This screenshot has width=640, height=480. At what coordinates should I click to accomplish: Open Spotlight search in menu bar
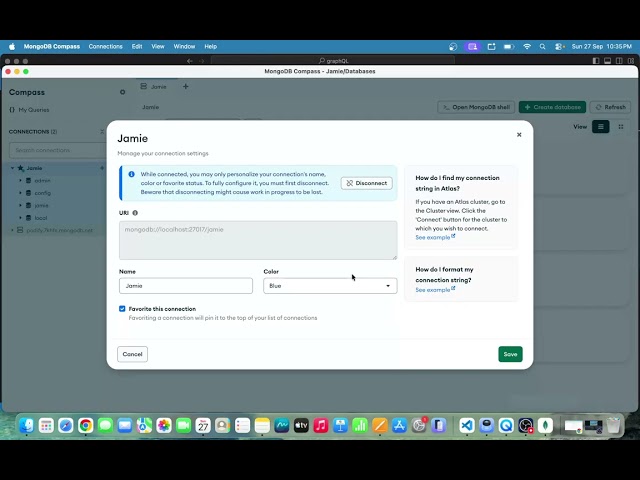coord(542,47)
